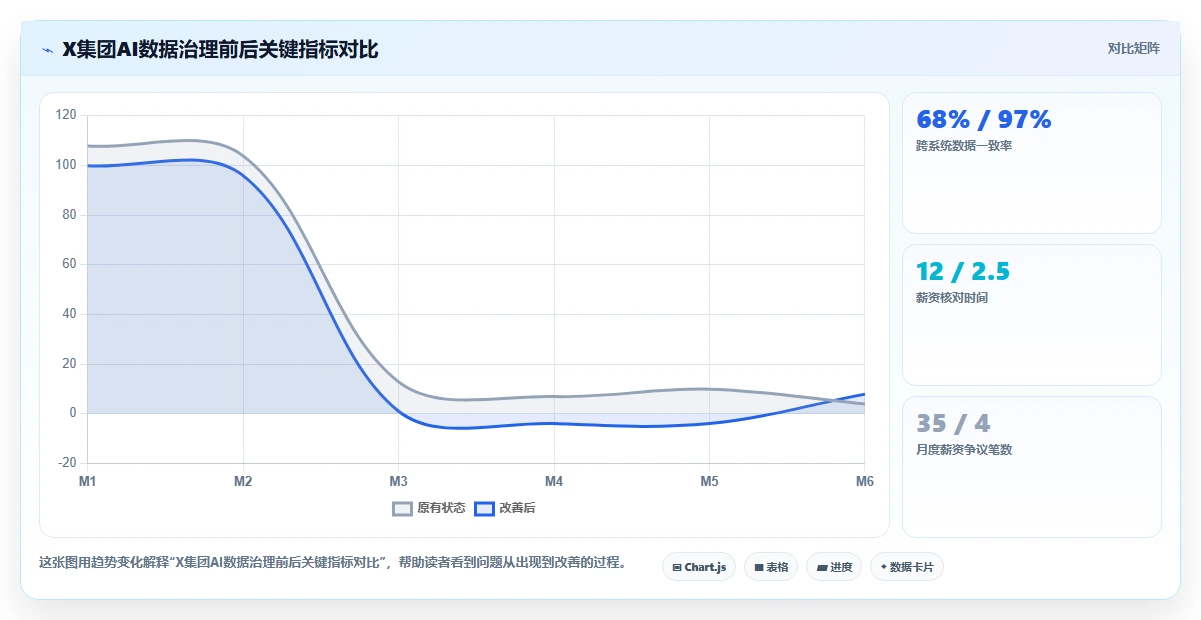
Task: Toggle the 改善后 legend series
Action: (505, 508)
